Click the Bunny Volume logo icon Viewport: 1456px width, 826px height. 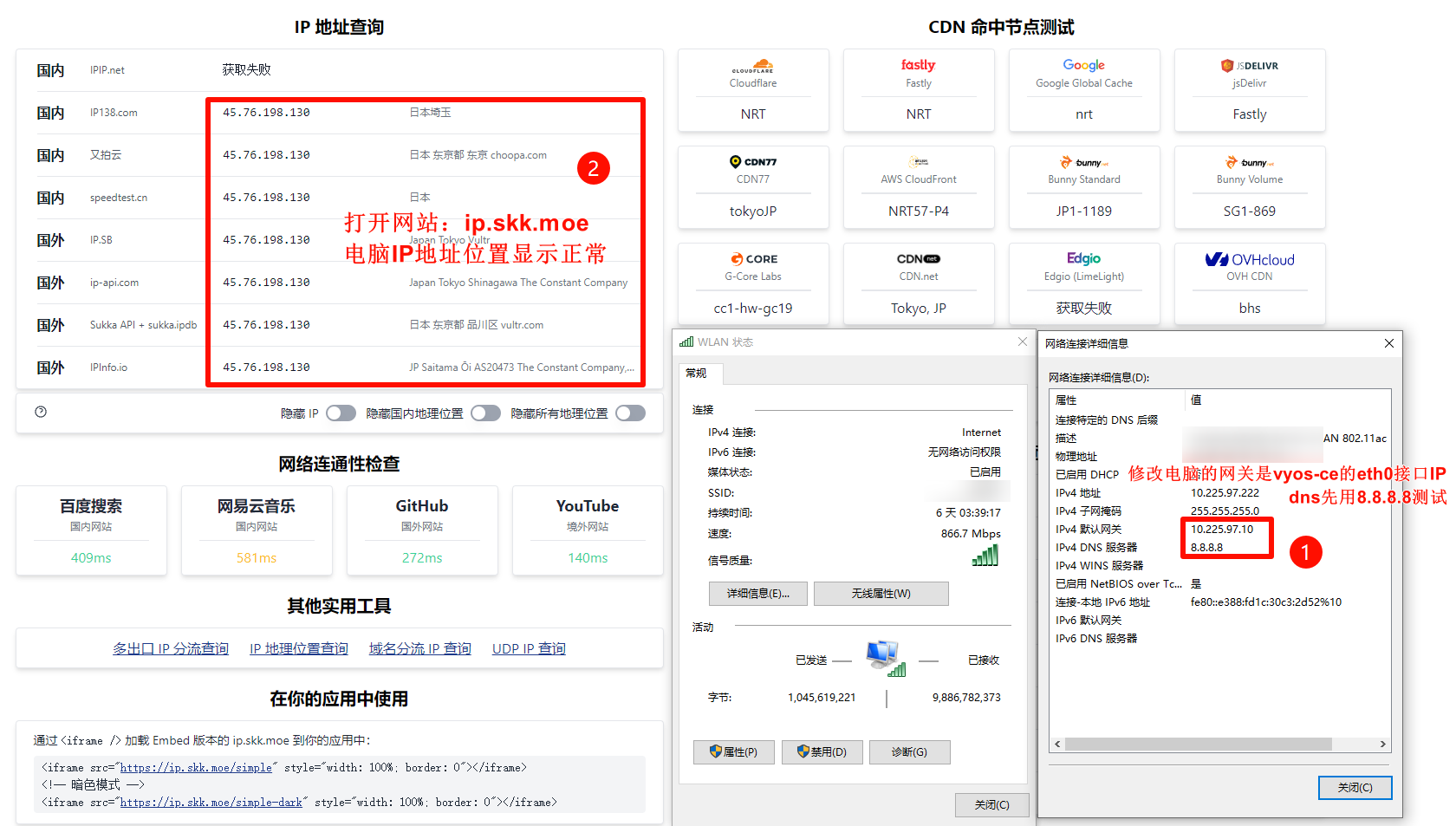(x=1249, y=162)
